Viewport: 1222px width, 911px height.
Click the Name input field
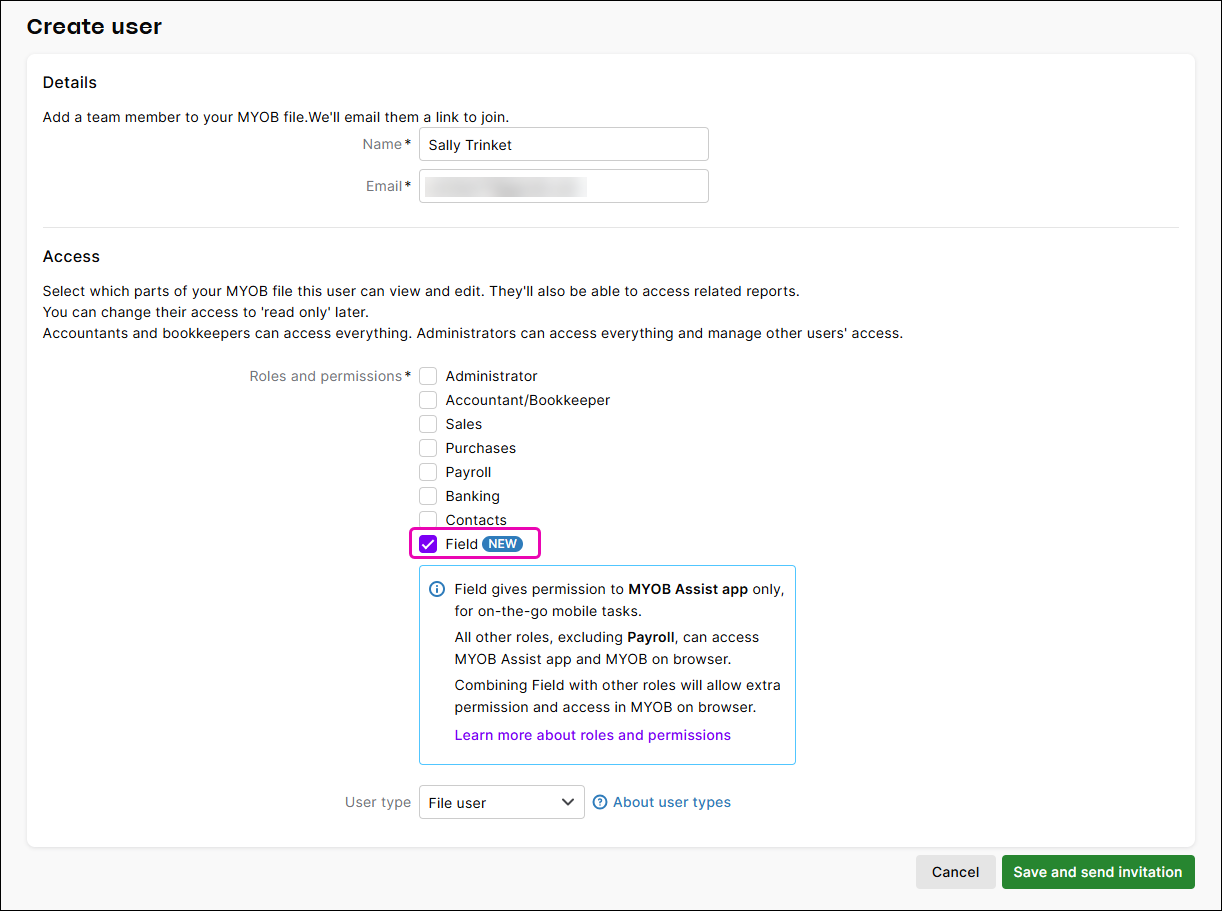click(x=564, y=144)
